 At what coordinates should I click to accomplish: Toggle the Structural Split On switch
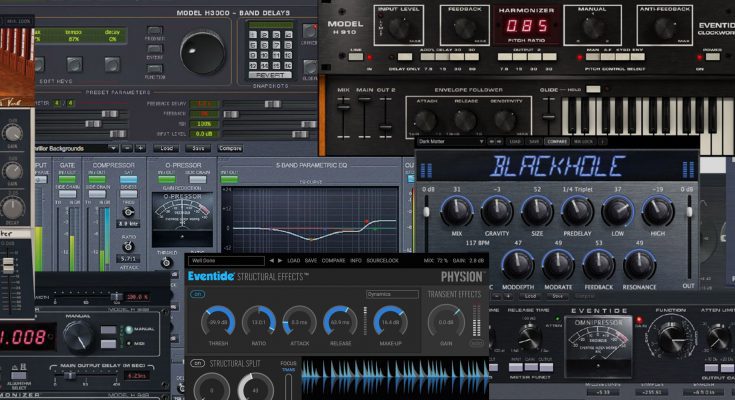coord(198,362)
